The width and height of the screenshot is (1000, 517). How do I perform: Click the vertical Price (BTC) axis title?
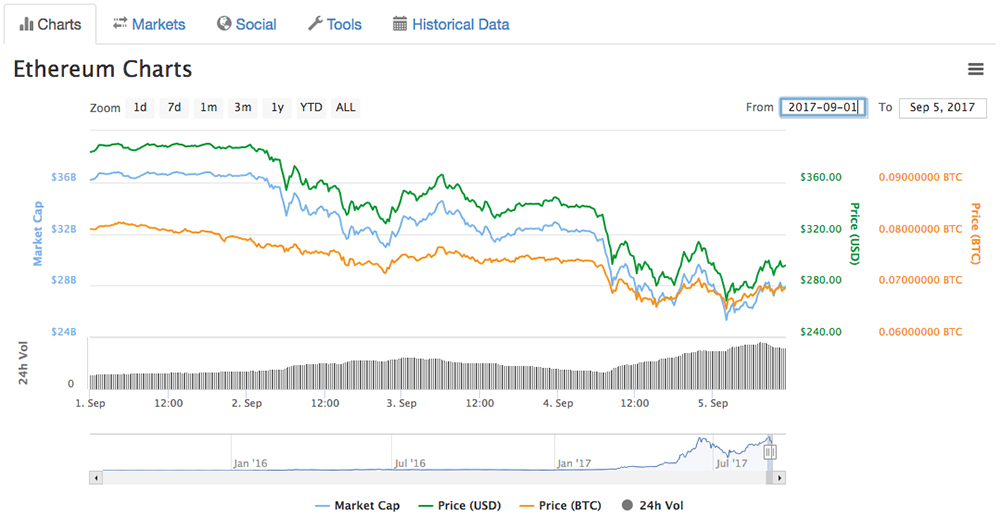[975, 233]
